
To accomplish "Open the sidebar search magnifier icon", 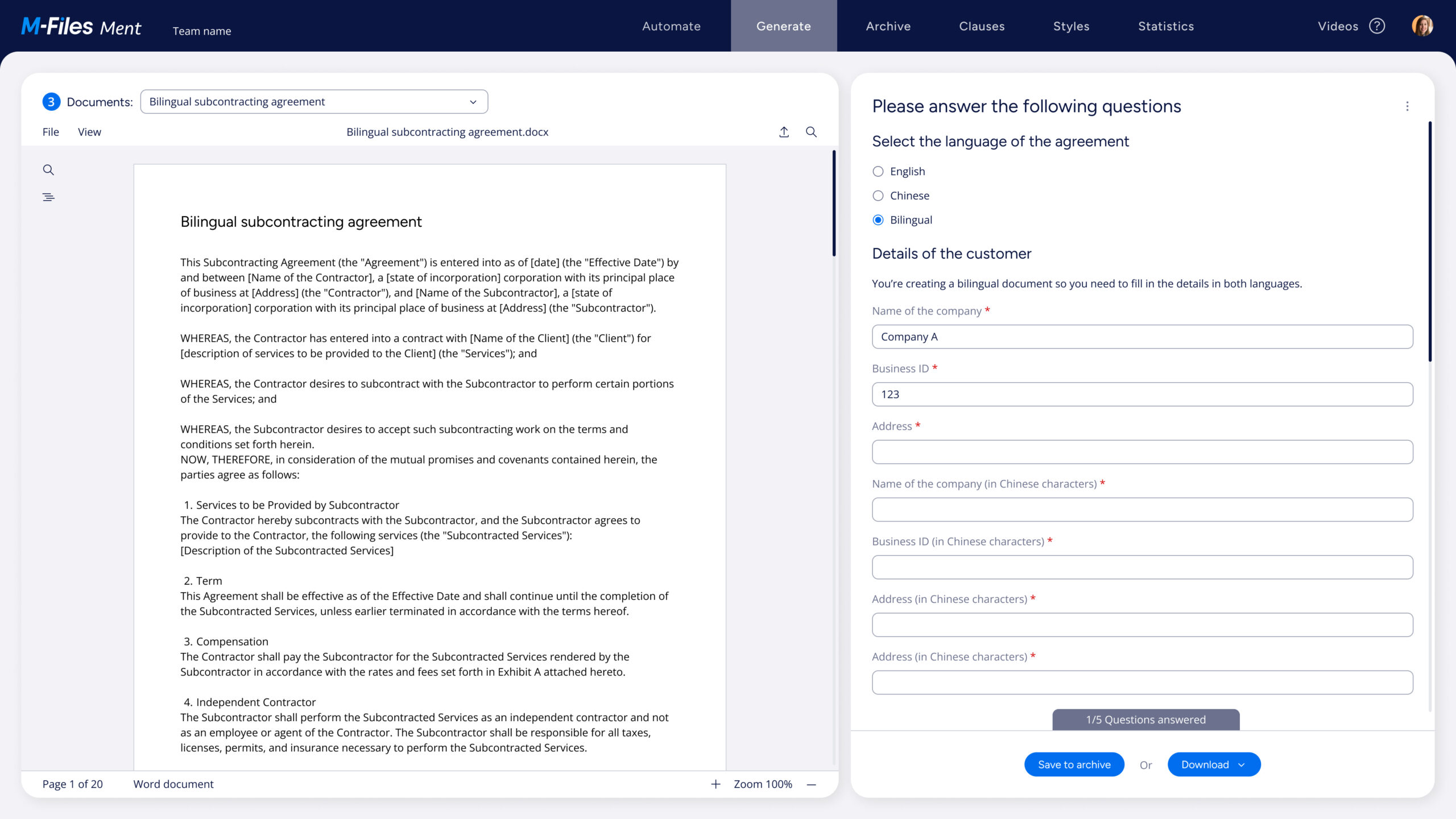I will 48,169.
